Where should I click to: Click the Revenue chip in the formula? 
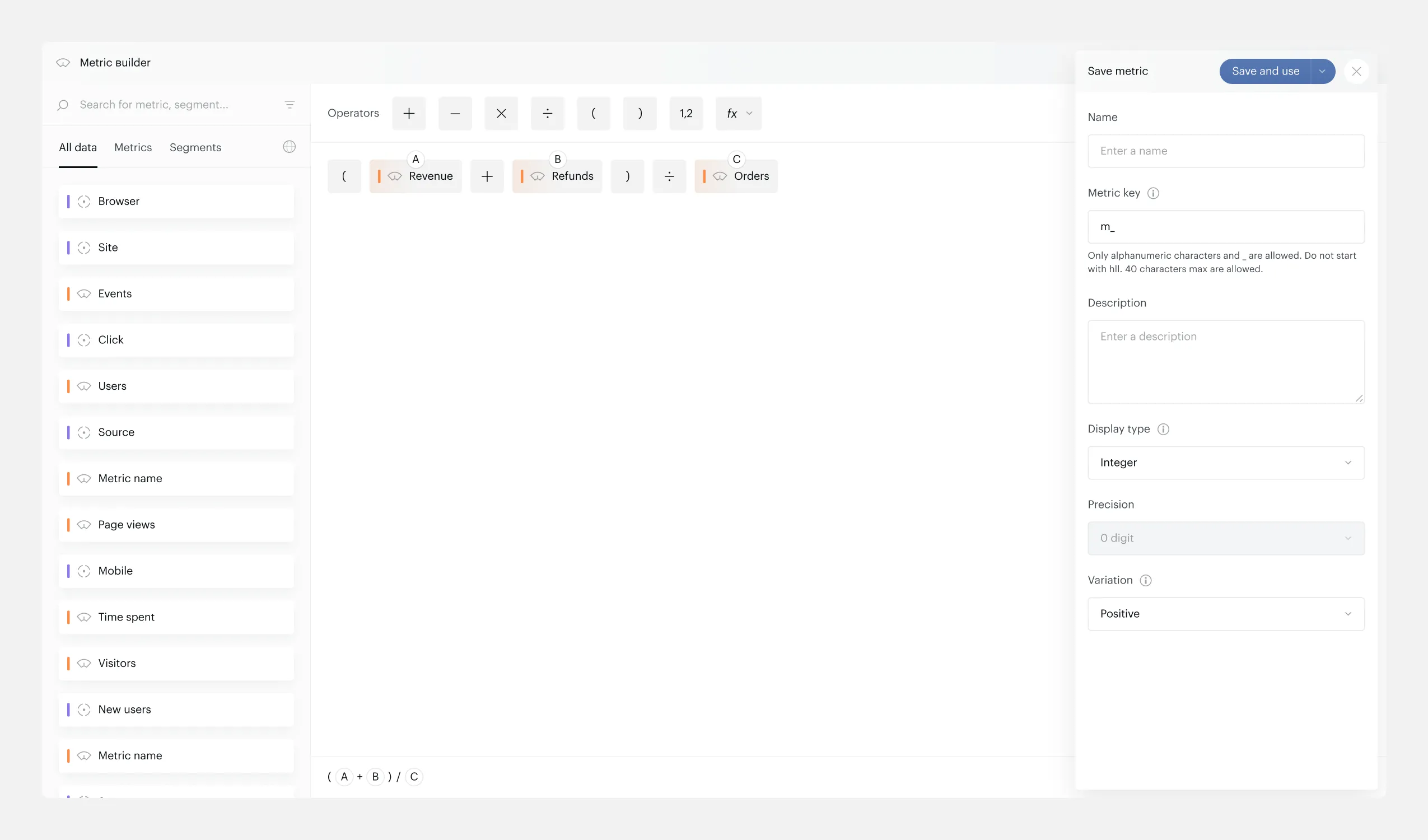pos(416,176)
